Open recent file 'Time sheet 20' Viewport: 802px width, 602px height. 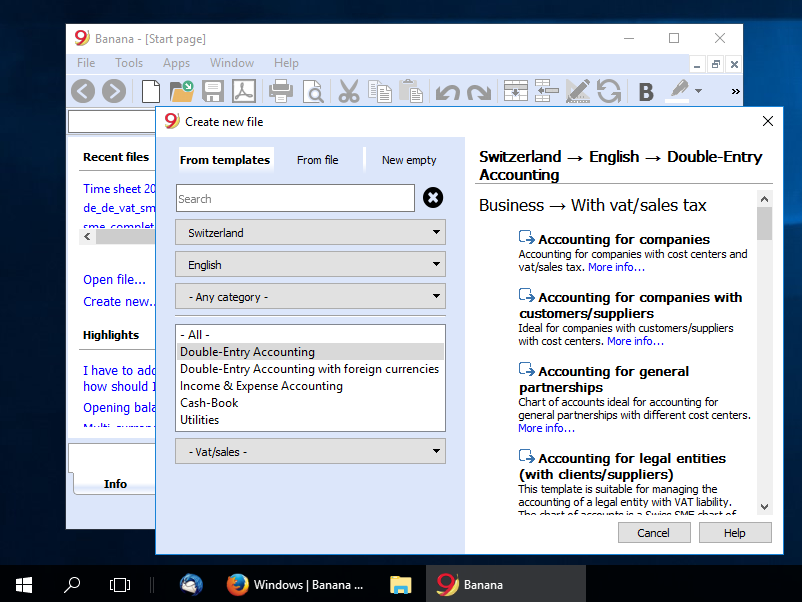click(x=119, y=189)
